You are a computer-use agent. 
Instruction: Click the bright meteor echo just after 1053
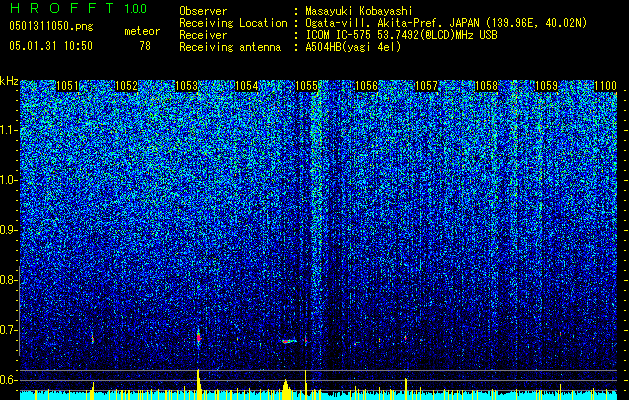click(198, 337)
